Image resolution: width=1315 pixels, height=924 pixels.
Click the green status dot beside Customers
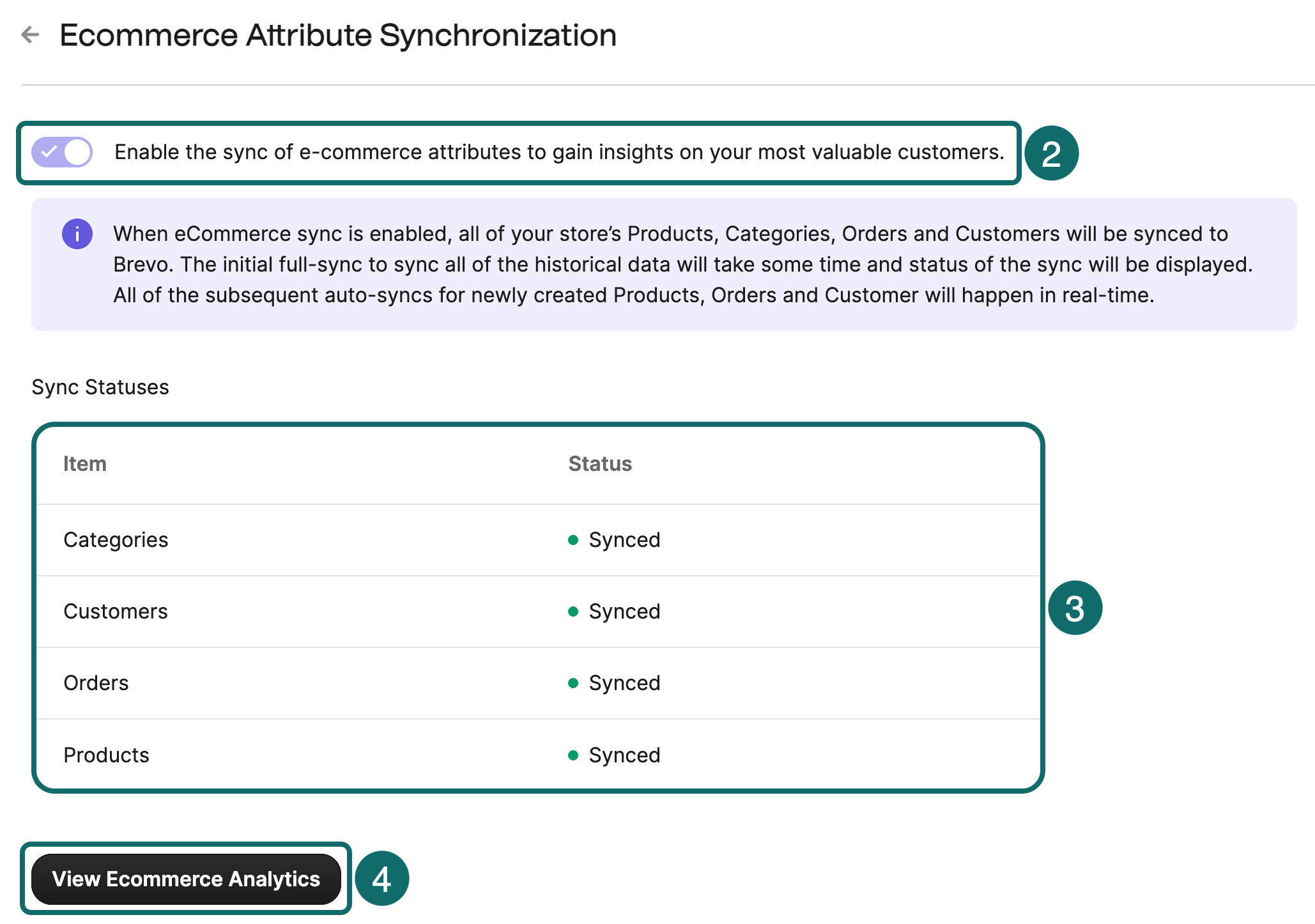(573, 612)
